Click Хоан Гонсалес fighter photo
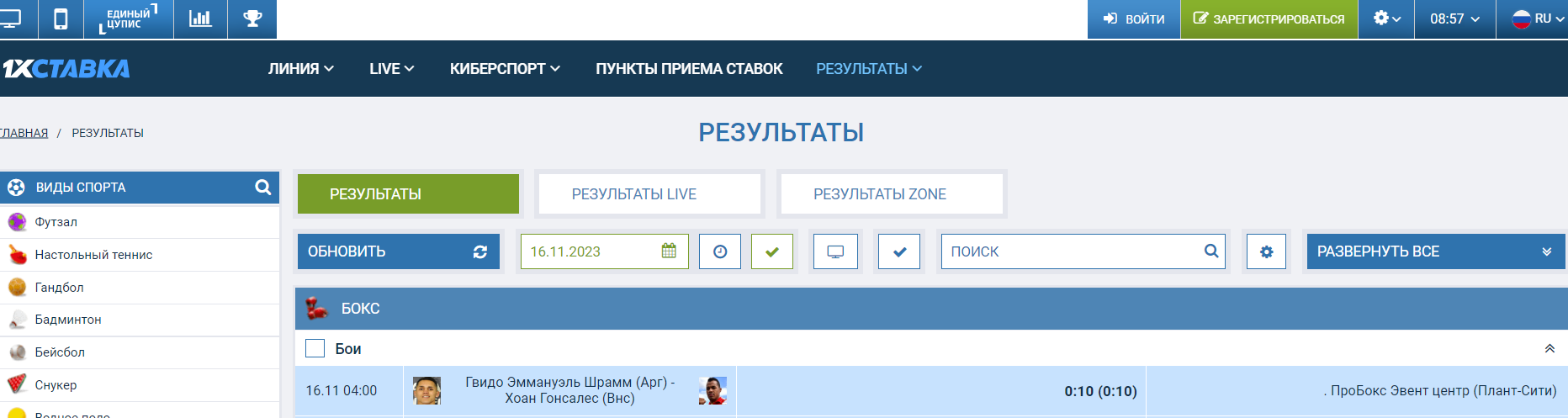The image size is (1568, 418). (x=712, y=390)
